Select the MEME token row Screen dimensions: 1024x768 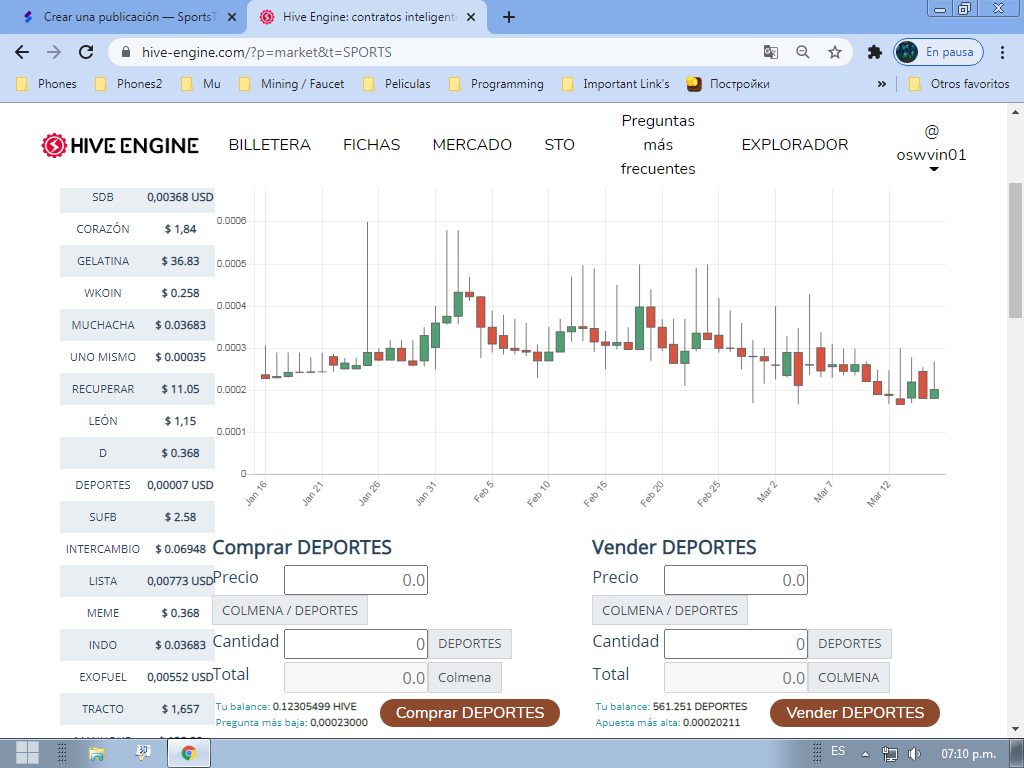click(x=137, y=613)
